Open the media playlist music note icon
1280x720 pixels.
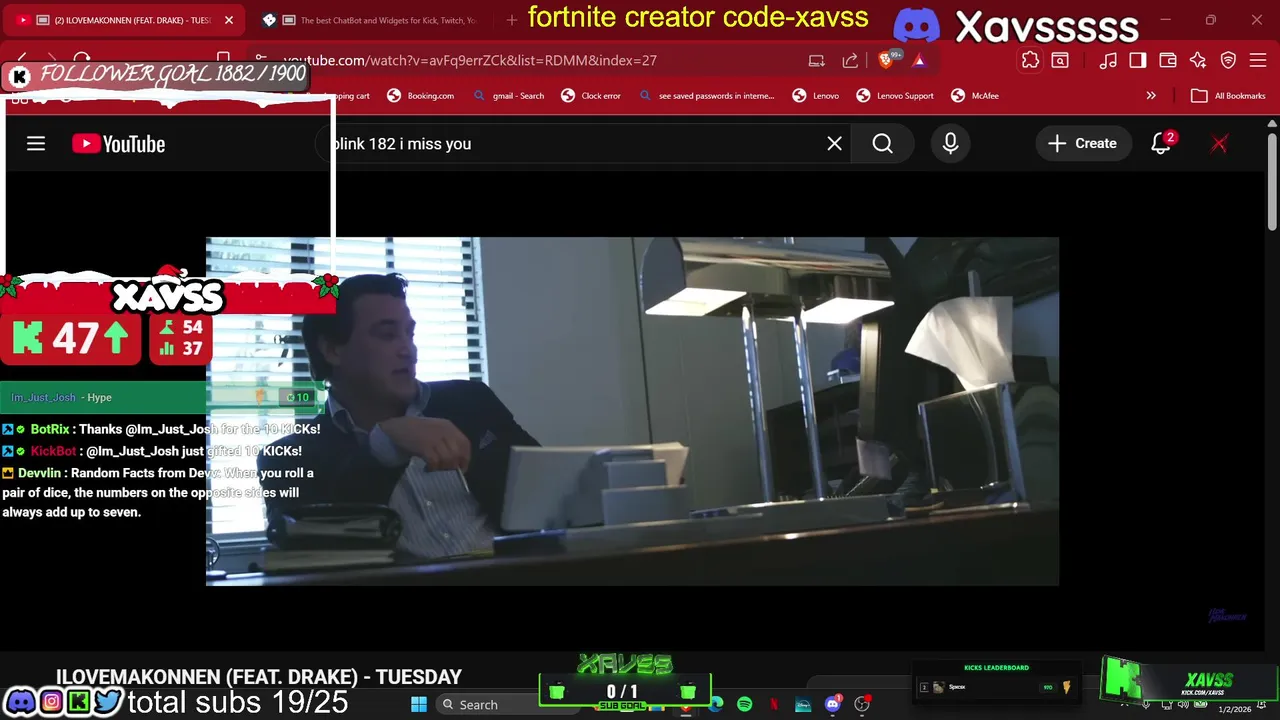tap(1108, 60)
